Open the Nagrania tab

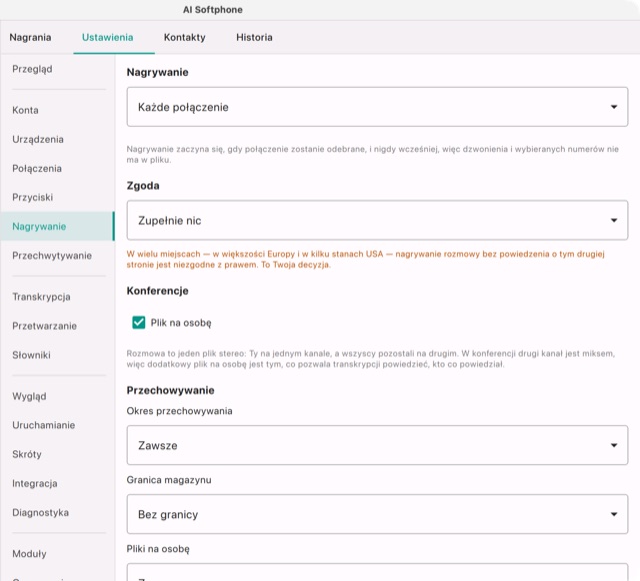[31, 37]
